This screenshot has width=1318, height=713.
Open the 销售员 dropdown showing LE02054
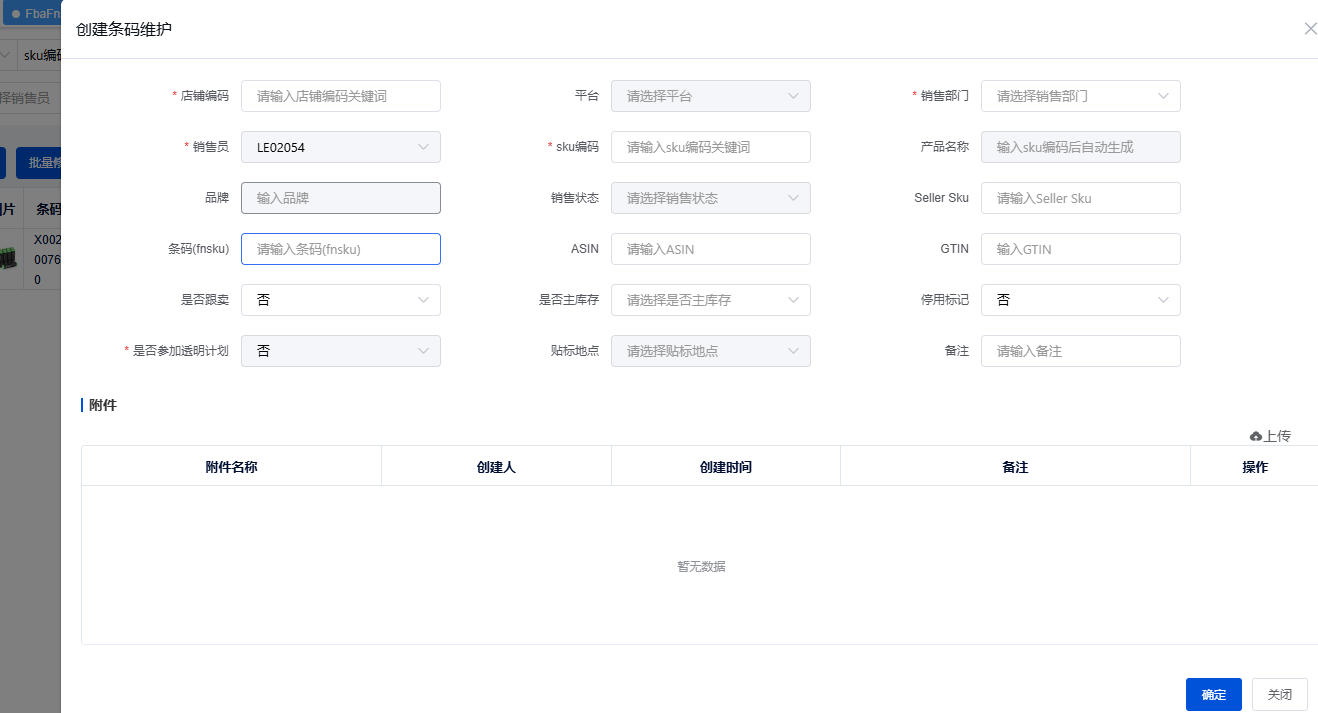(340, 147)
